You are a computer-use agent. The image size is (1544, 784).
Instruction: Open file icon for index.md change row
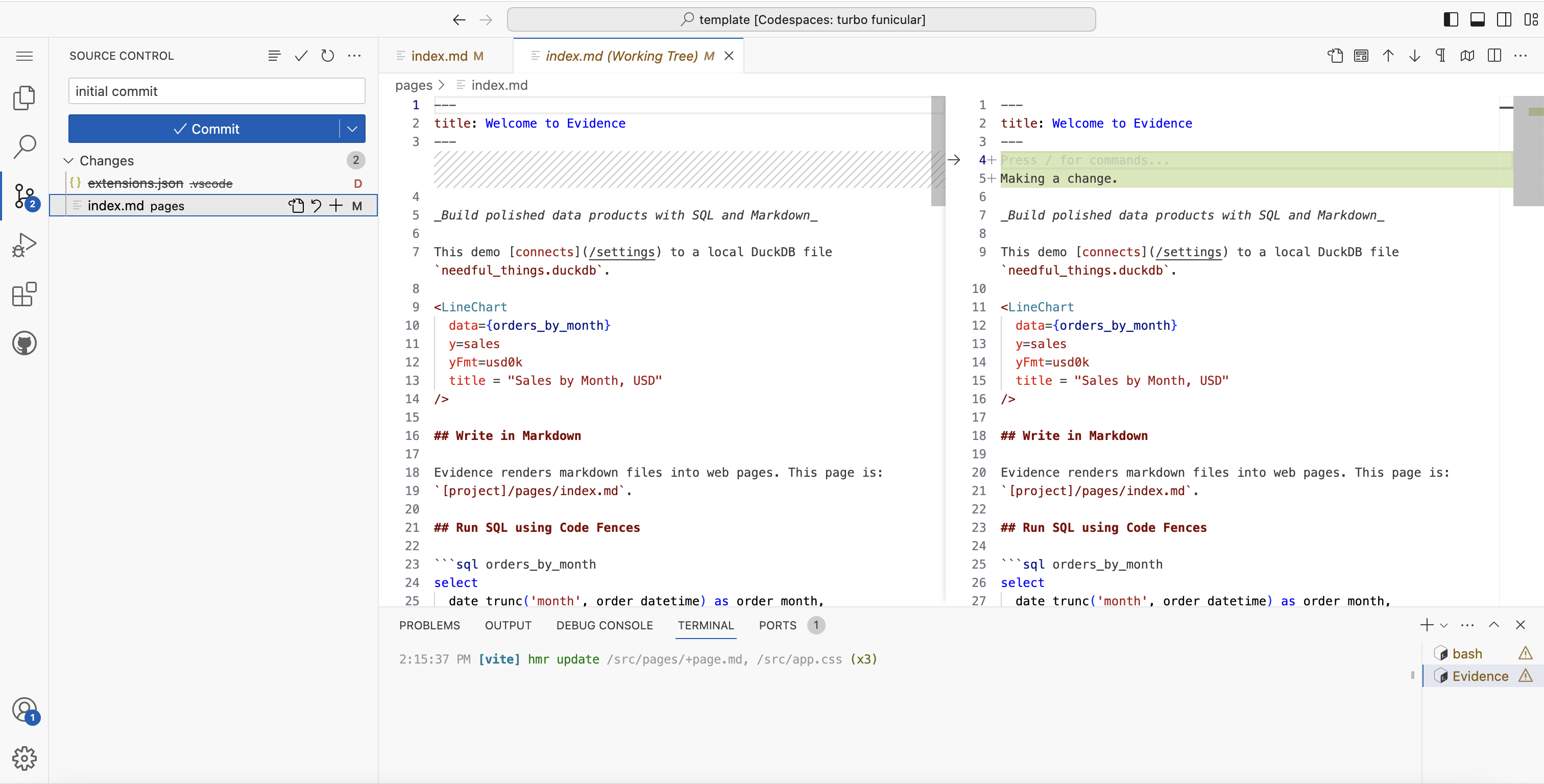pyautogui.click(x=296, y=206)
